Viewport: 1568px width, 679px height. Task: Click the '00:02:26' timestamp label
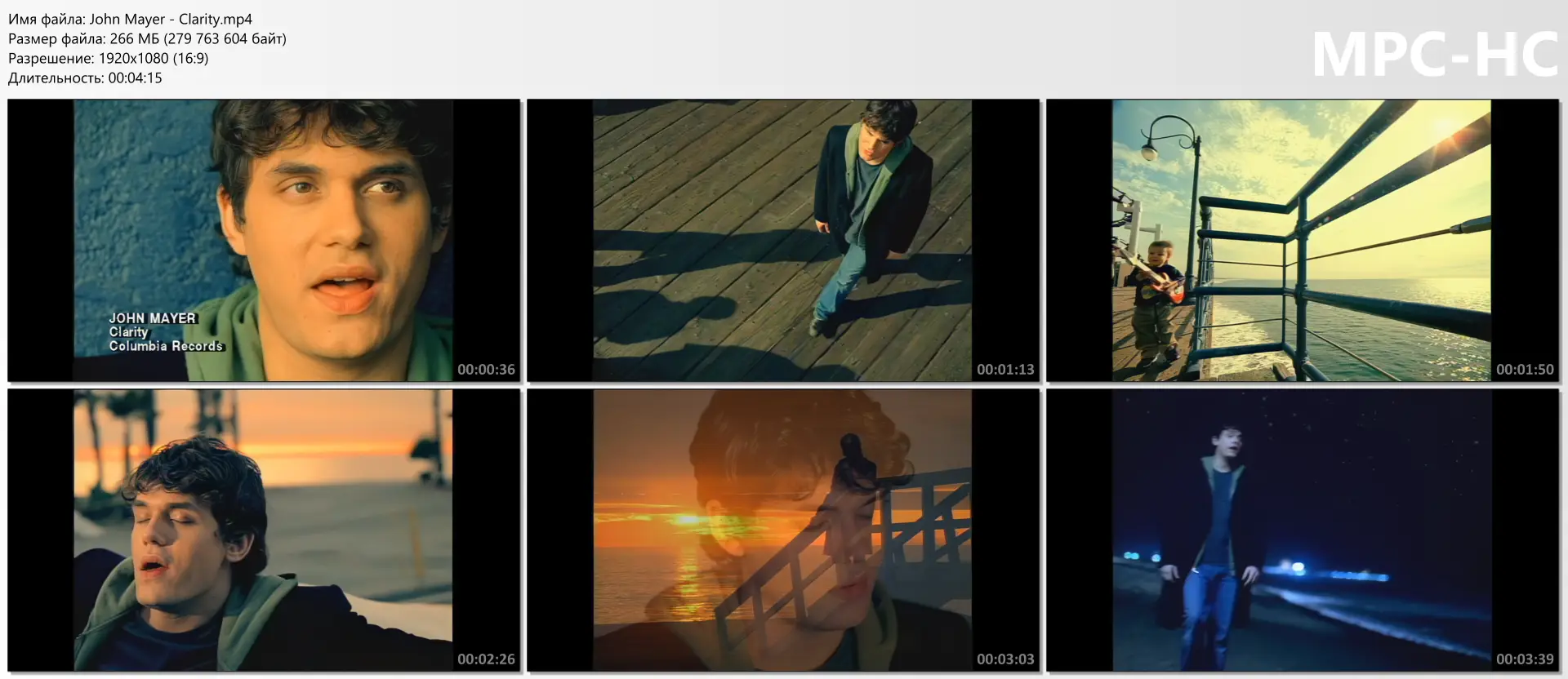click(x=486, y=659)
